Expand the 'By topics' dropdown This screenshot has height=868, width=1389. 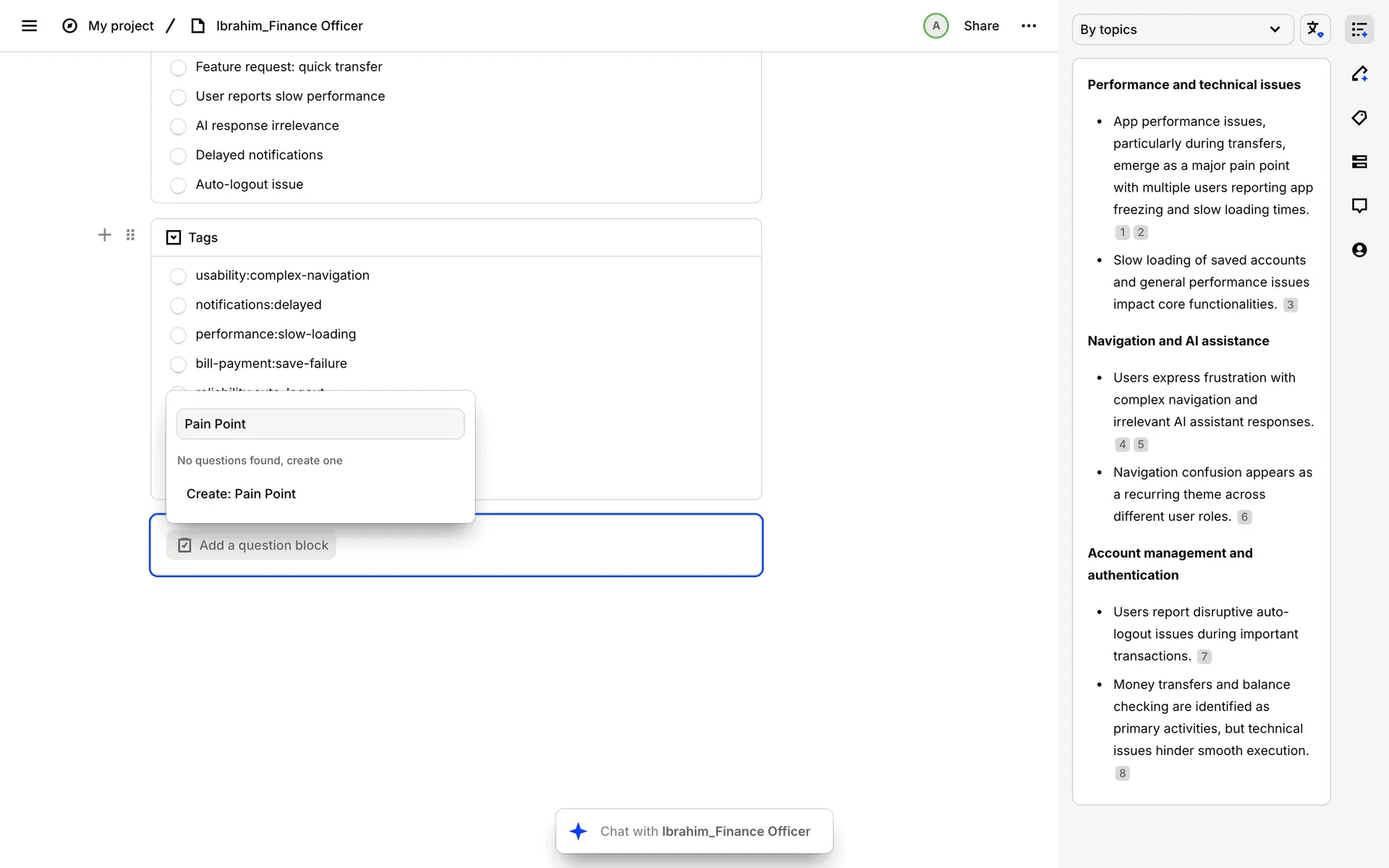1182,30
